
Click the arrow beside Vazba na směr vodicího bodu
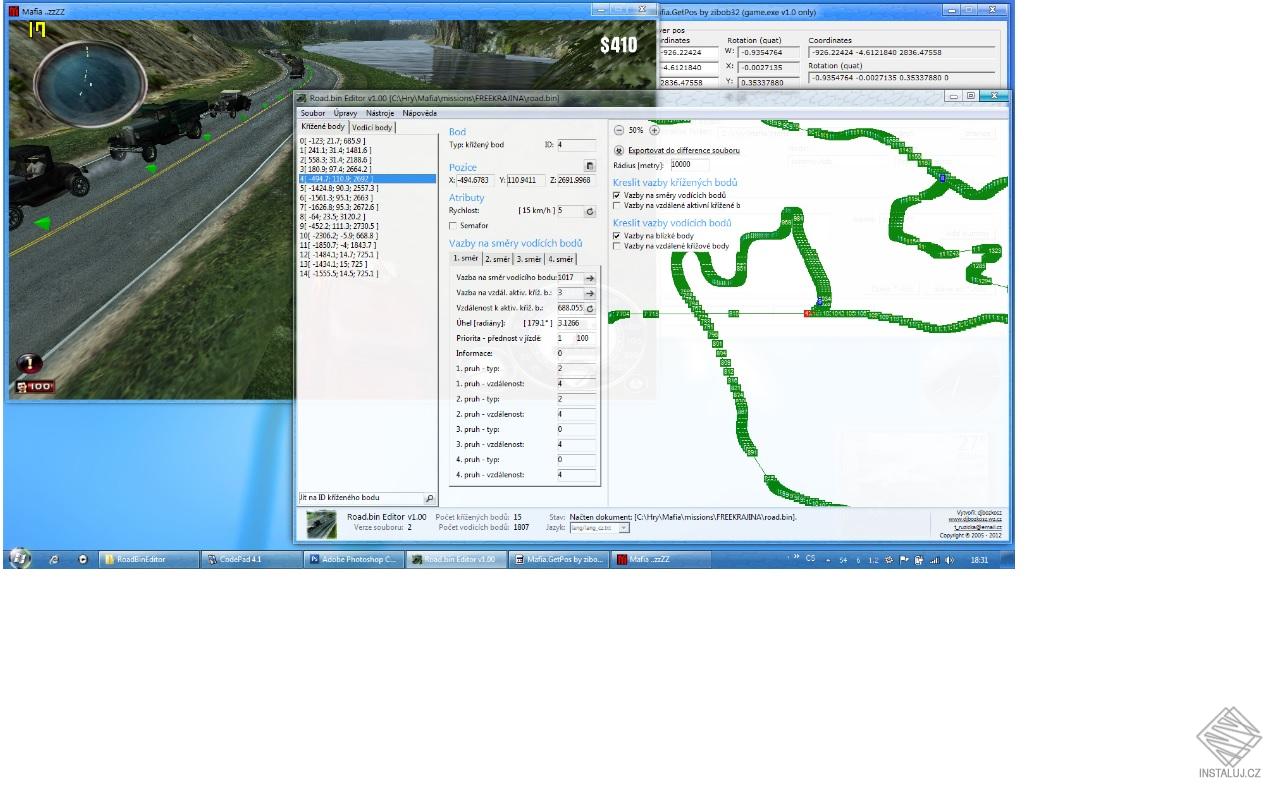point(590,278)
